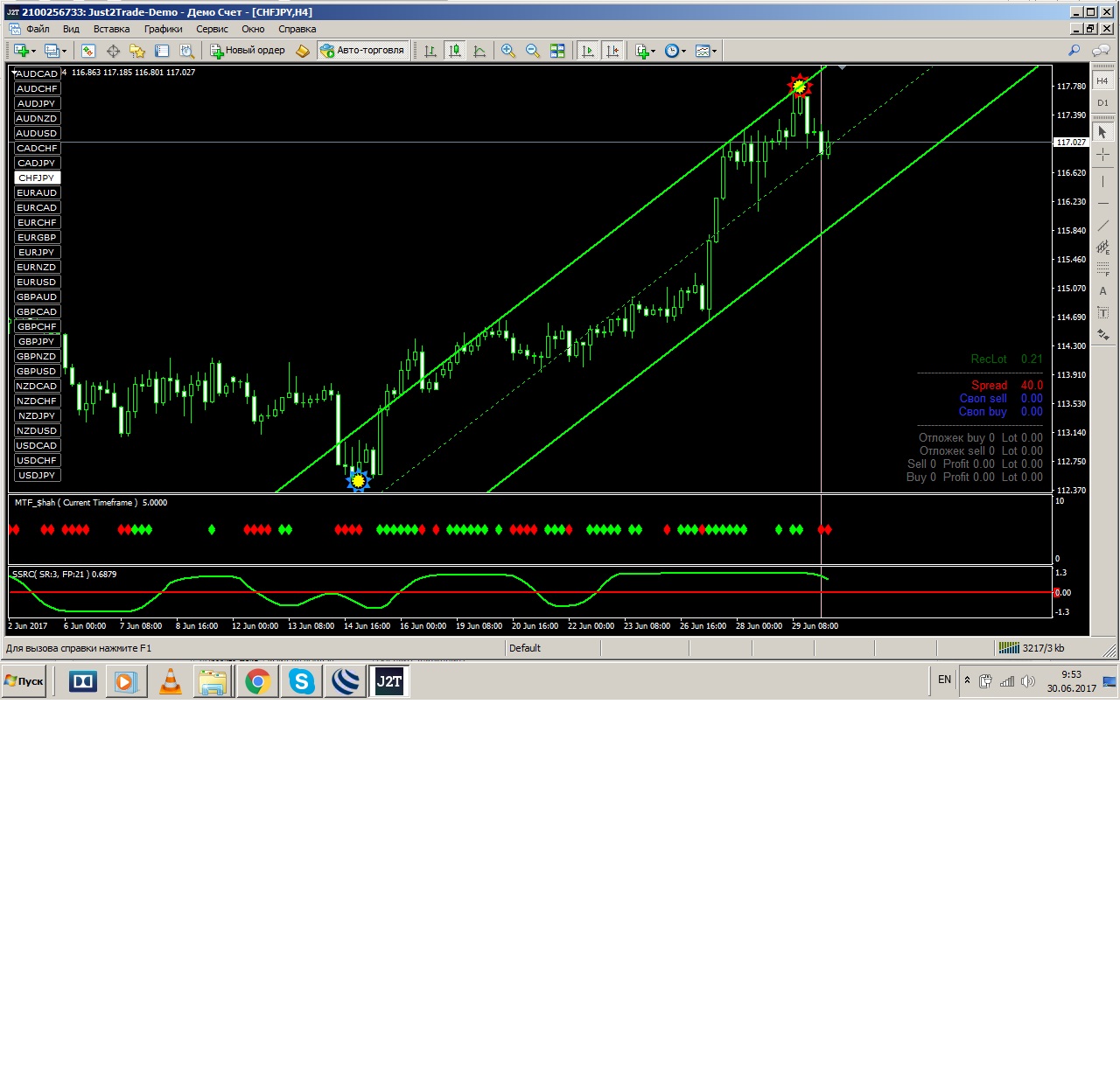Select the equidistant channel tool

pos(1102,248)
